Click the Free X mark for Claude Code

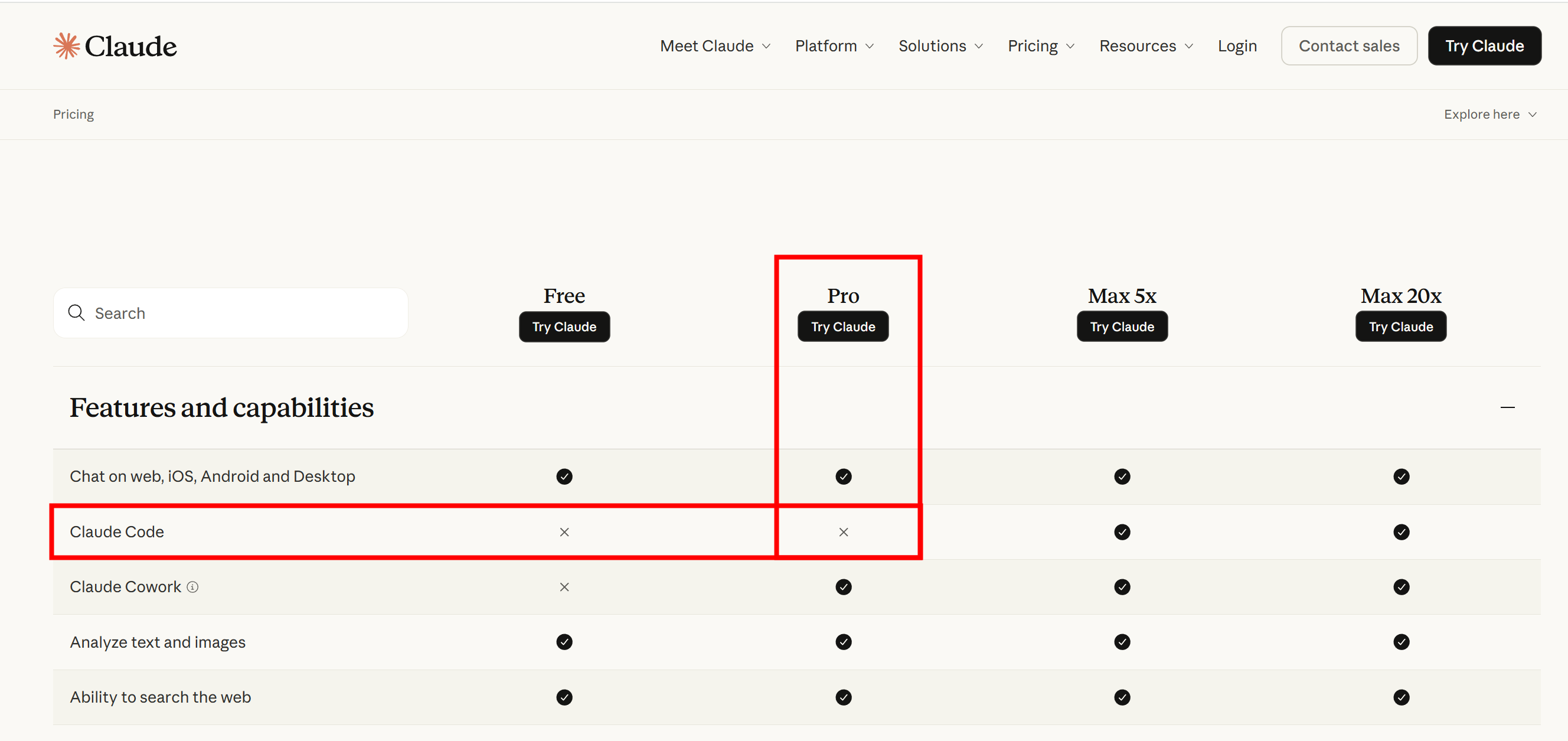564,531
